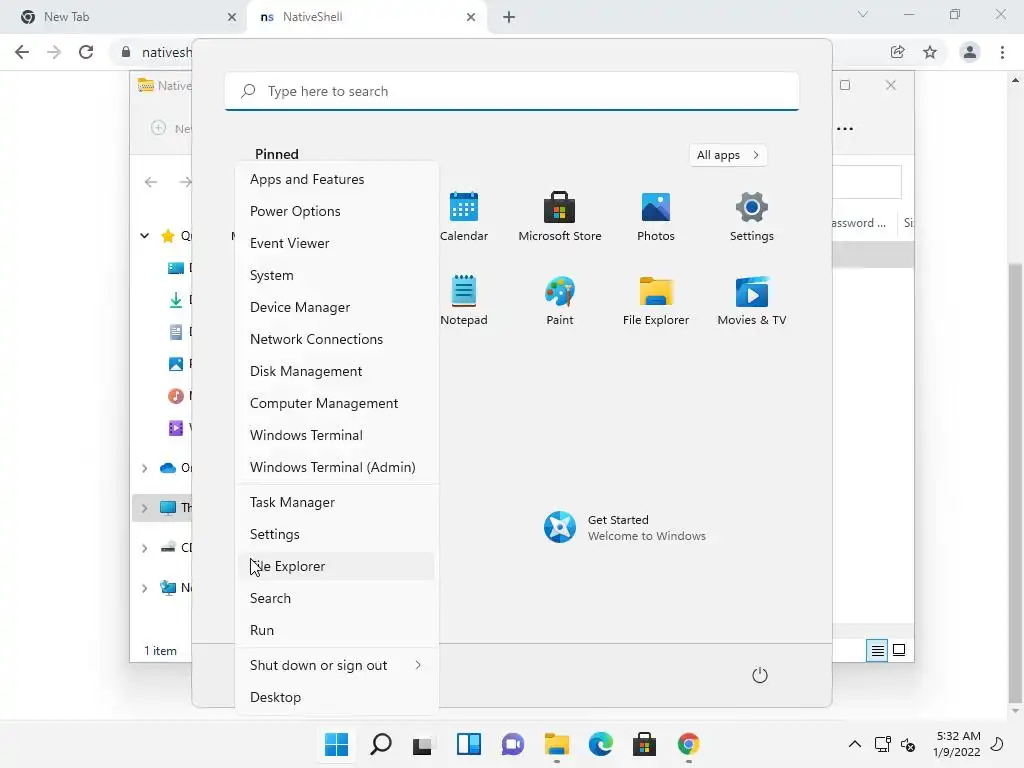
Task: Open Event Viewer from context menu
Action: coord(336,244)
